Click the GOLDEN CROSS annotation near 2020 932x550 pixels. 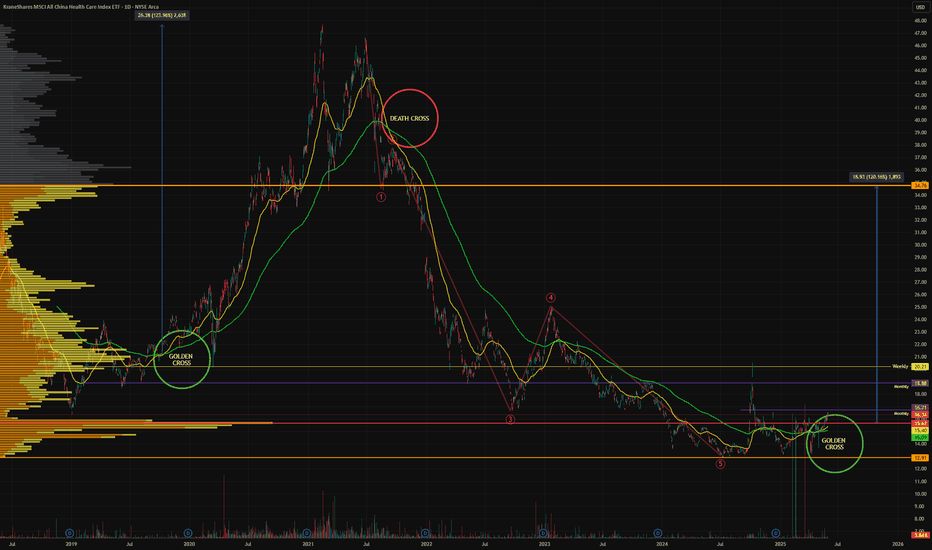(x=181, y=360)
